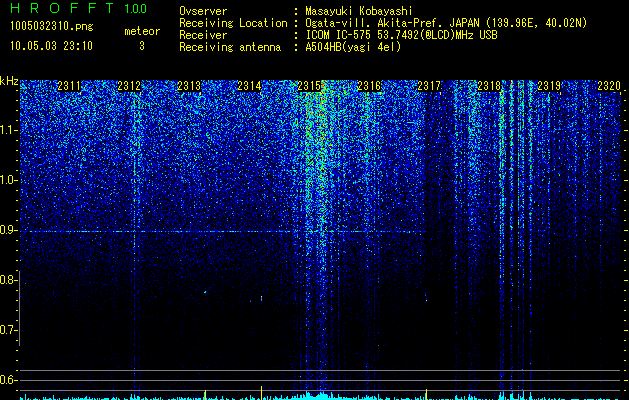The image size is (629, 400).
Task: Click the version number 1.0.0
Action: (x=136, y=8)
